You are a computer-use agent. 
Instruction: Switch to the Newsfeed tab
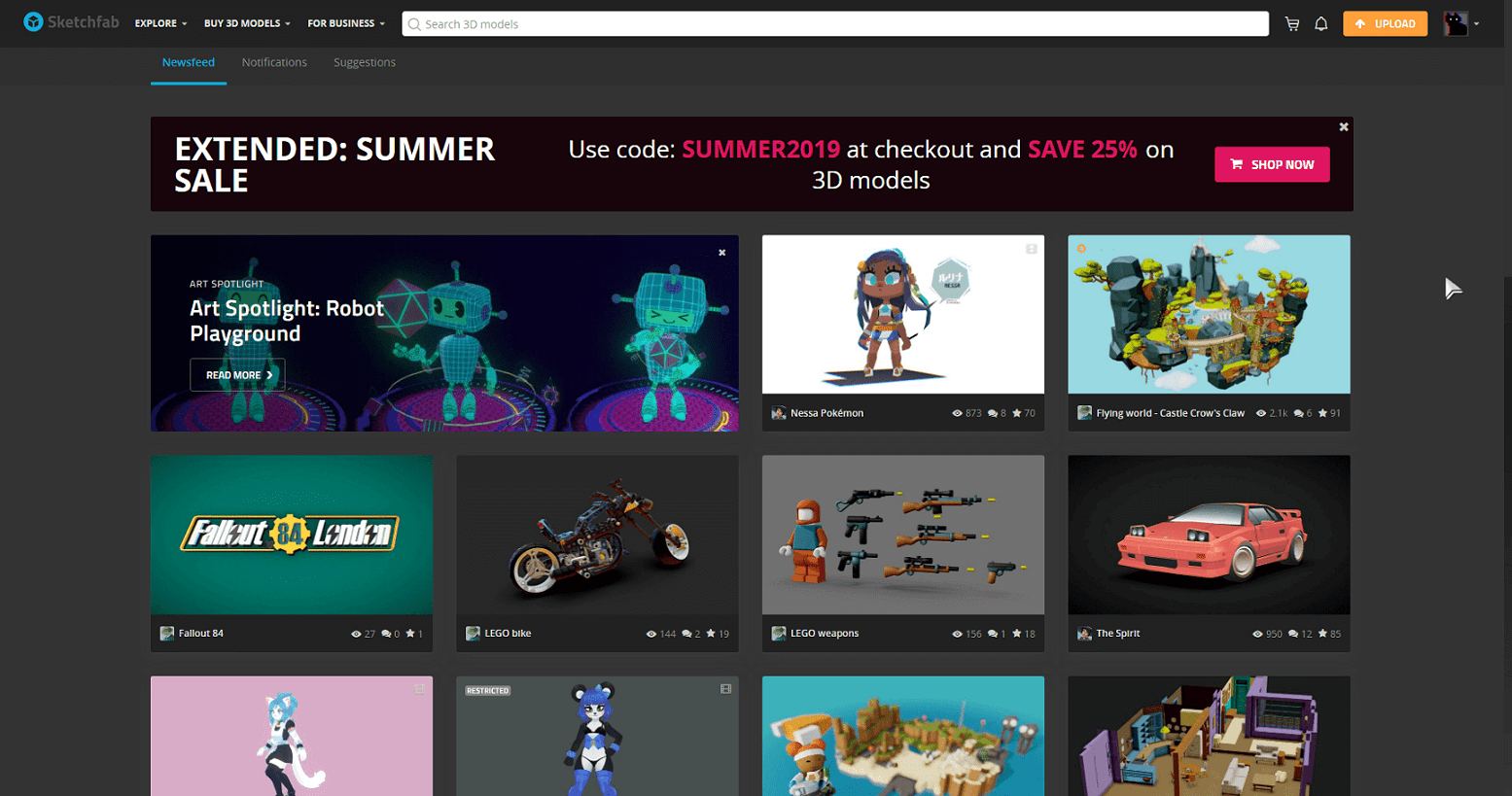click(x=189, y=62)
